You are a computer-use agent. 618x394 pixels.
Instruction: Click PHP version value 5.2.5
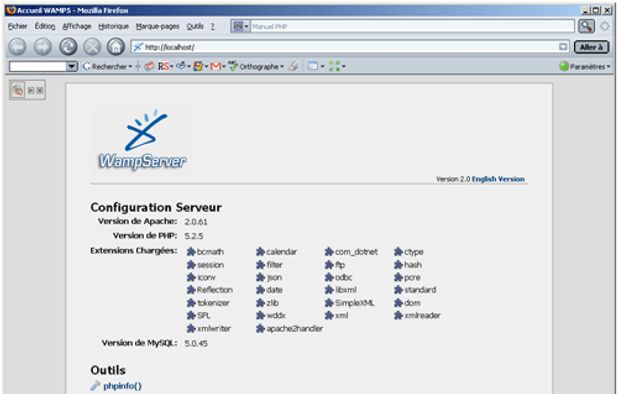pos(194,236)
